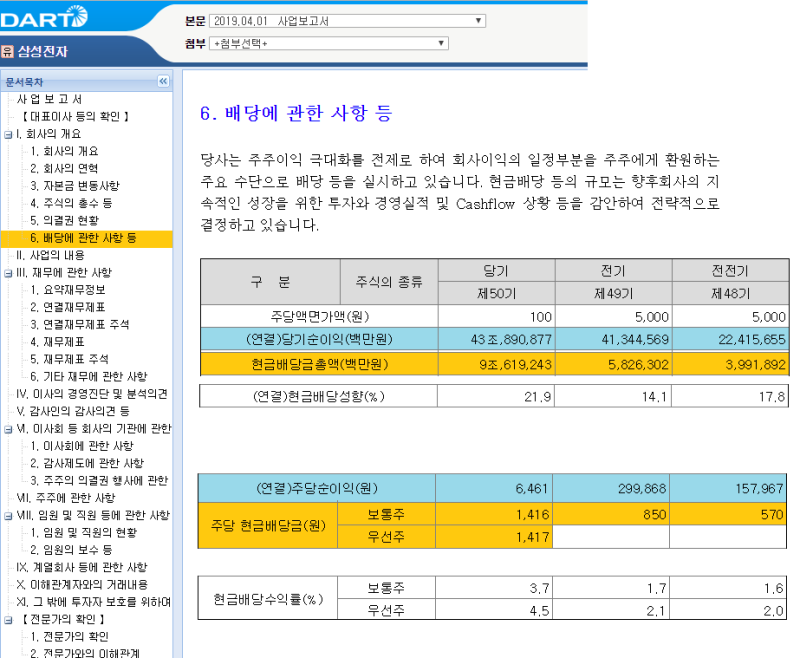Click the value 21.9 in 현금배당성향 row
Screen dimensions: 800x658
coord(538,397)
